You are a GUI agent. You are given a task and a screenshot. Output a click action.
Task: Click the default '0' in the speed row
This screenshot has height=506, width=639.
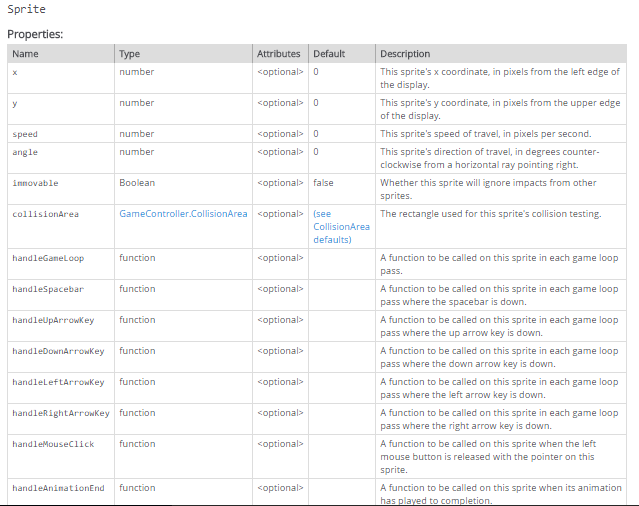[316, 134]
